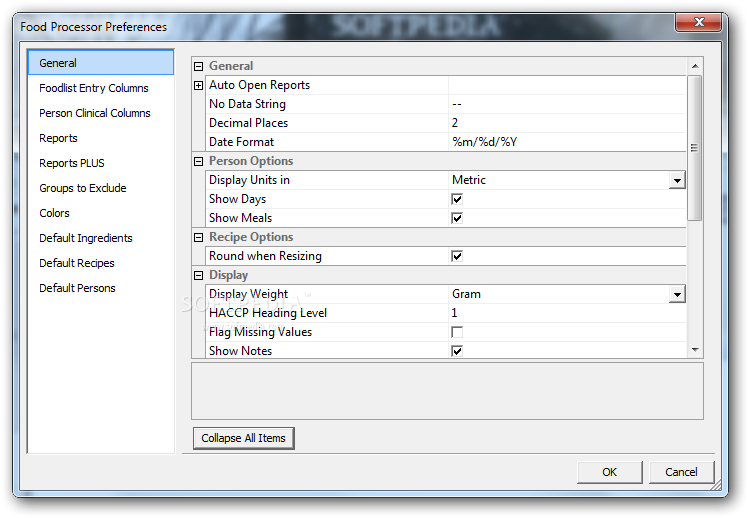
Task: Click the scroll up arrow of property list
Action: pos(695,66)
